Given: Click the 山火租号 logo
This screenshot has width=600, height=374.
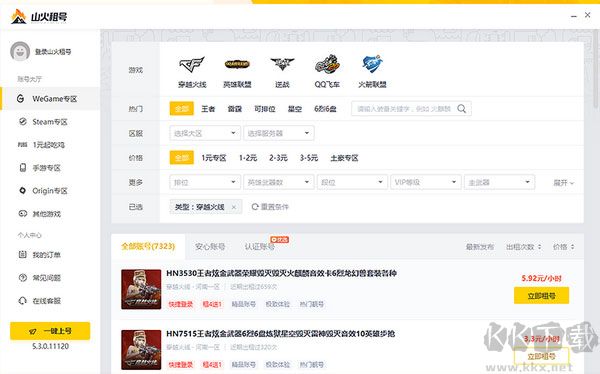Looking at the screenshot, I should click(39, 16).
